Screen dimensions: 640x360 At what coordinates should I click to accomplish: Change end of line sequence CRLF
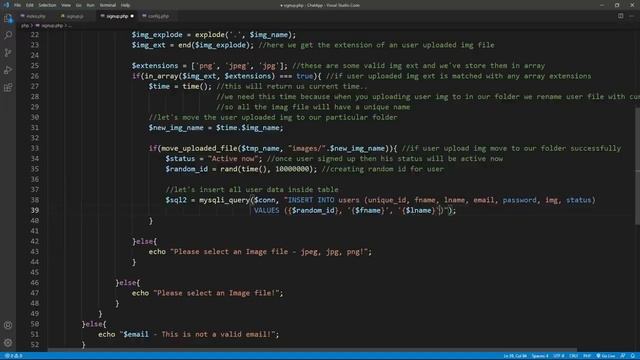[x=573, y=356]
